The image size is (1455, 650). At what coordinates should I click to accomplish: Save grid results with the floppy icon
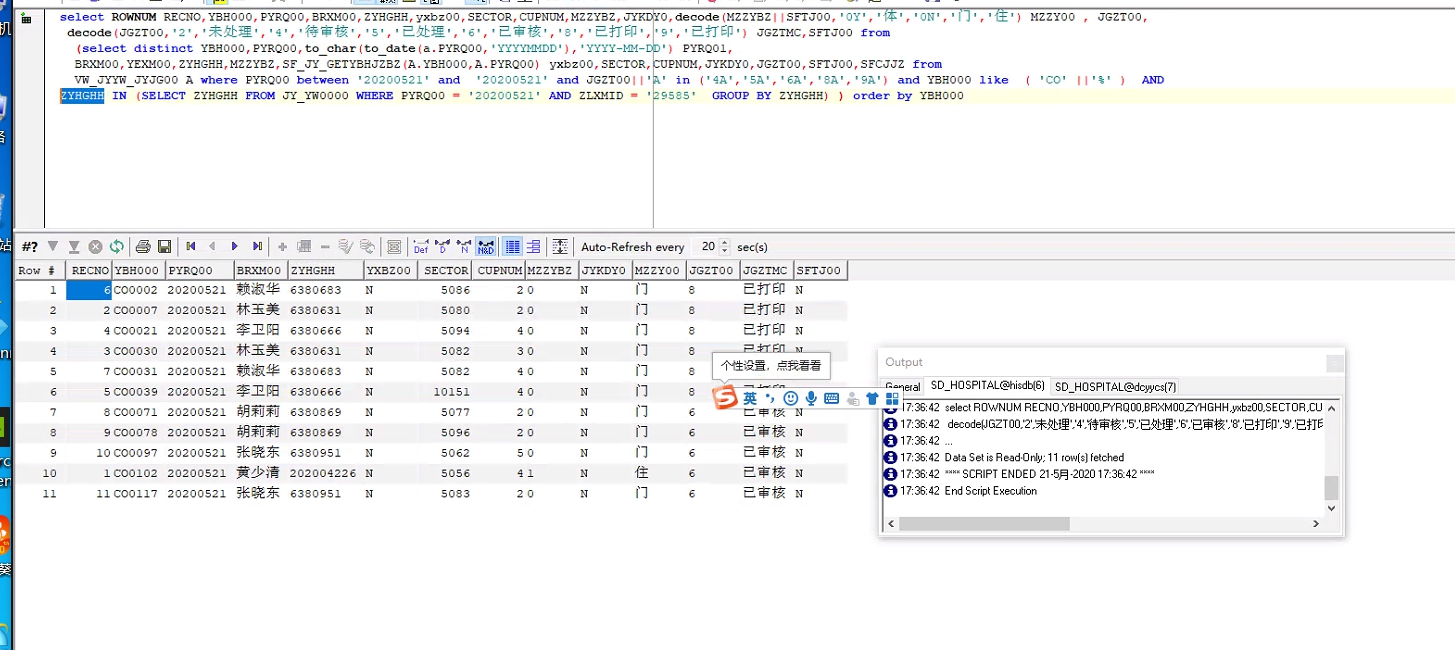point(164,247)
